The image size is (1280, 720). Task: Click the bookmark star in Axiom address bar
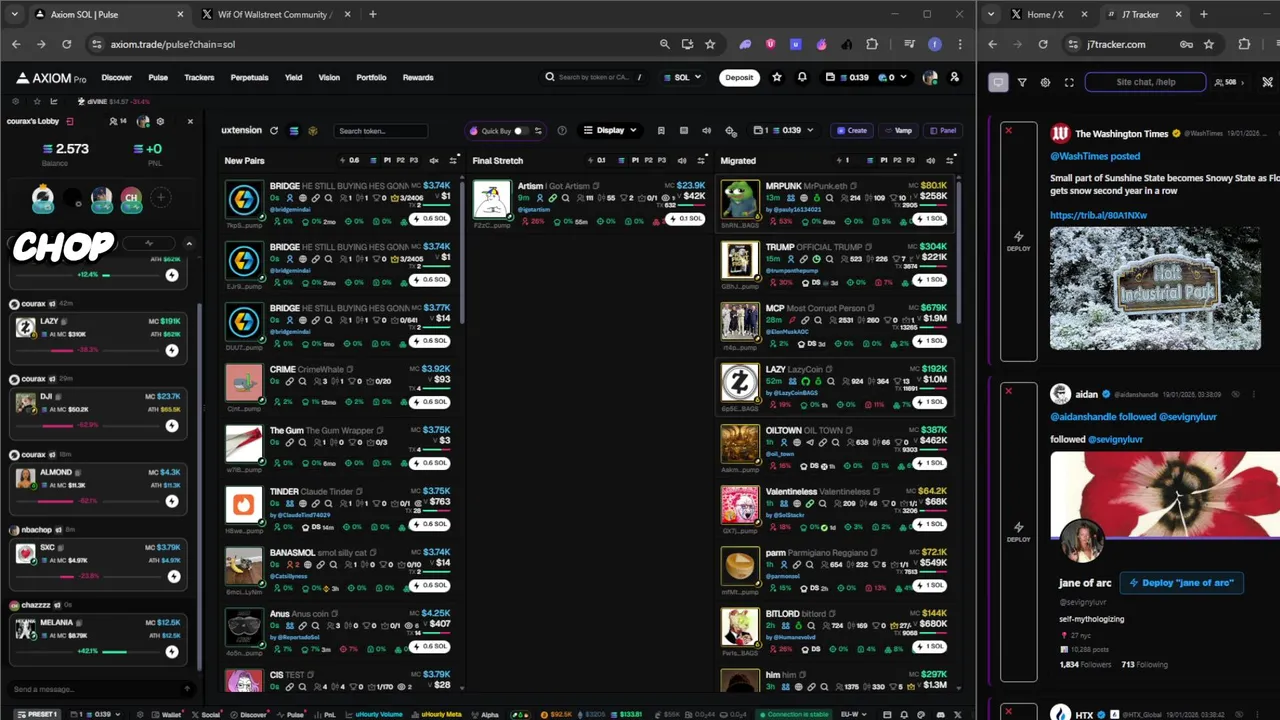[x=710, y=44]
